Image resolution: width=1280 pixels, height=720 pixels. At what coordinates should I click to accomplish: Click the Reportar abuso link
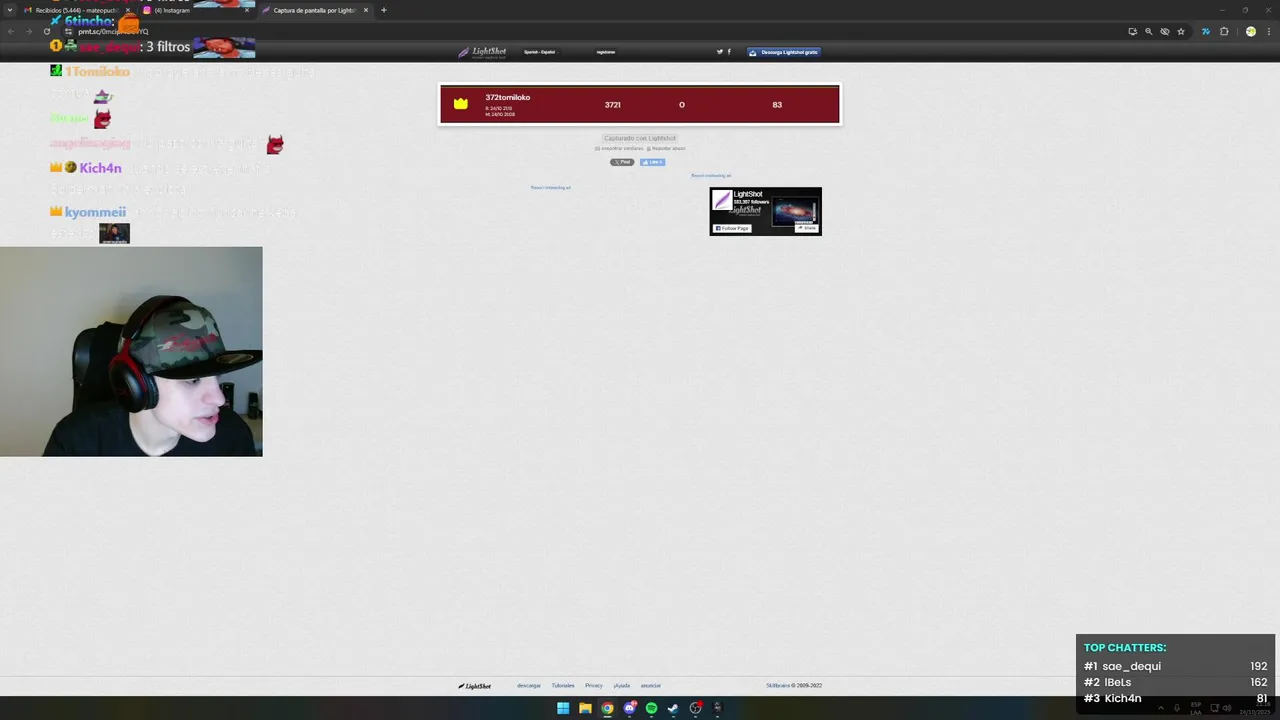pyautogui.click(x=667, y=148)
